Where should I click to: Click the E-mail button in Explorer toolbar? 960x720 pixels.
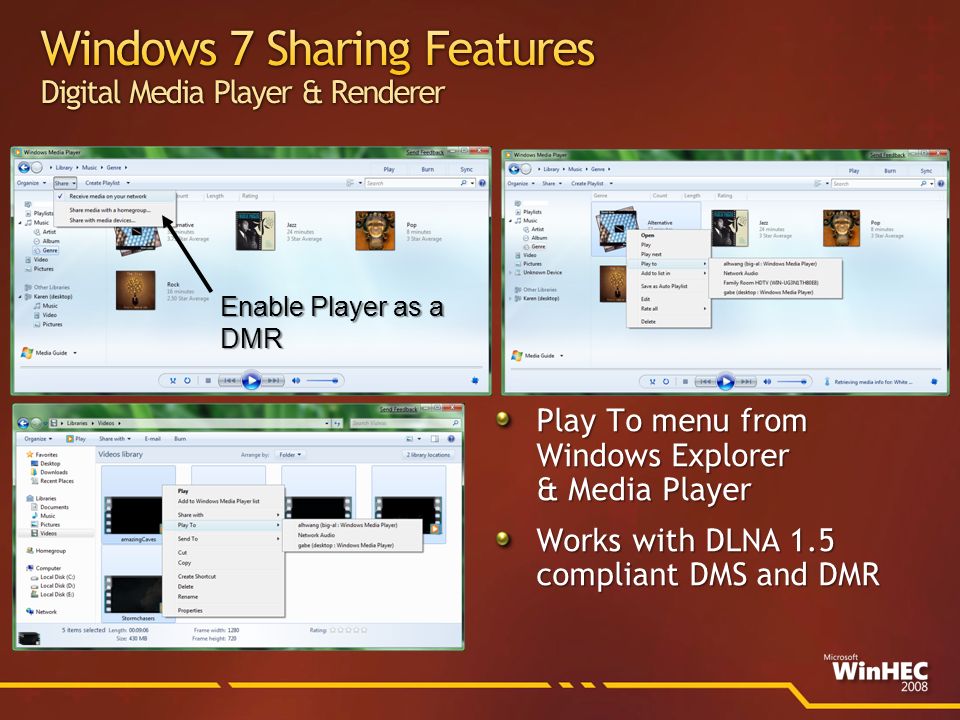pyautogui.click(x=152, y=439)
